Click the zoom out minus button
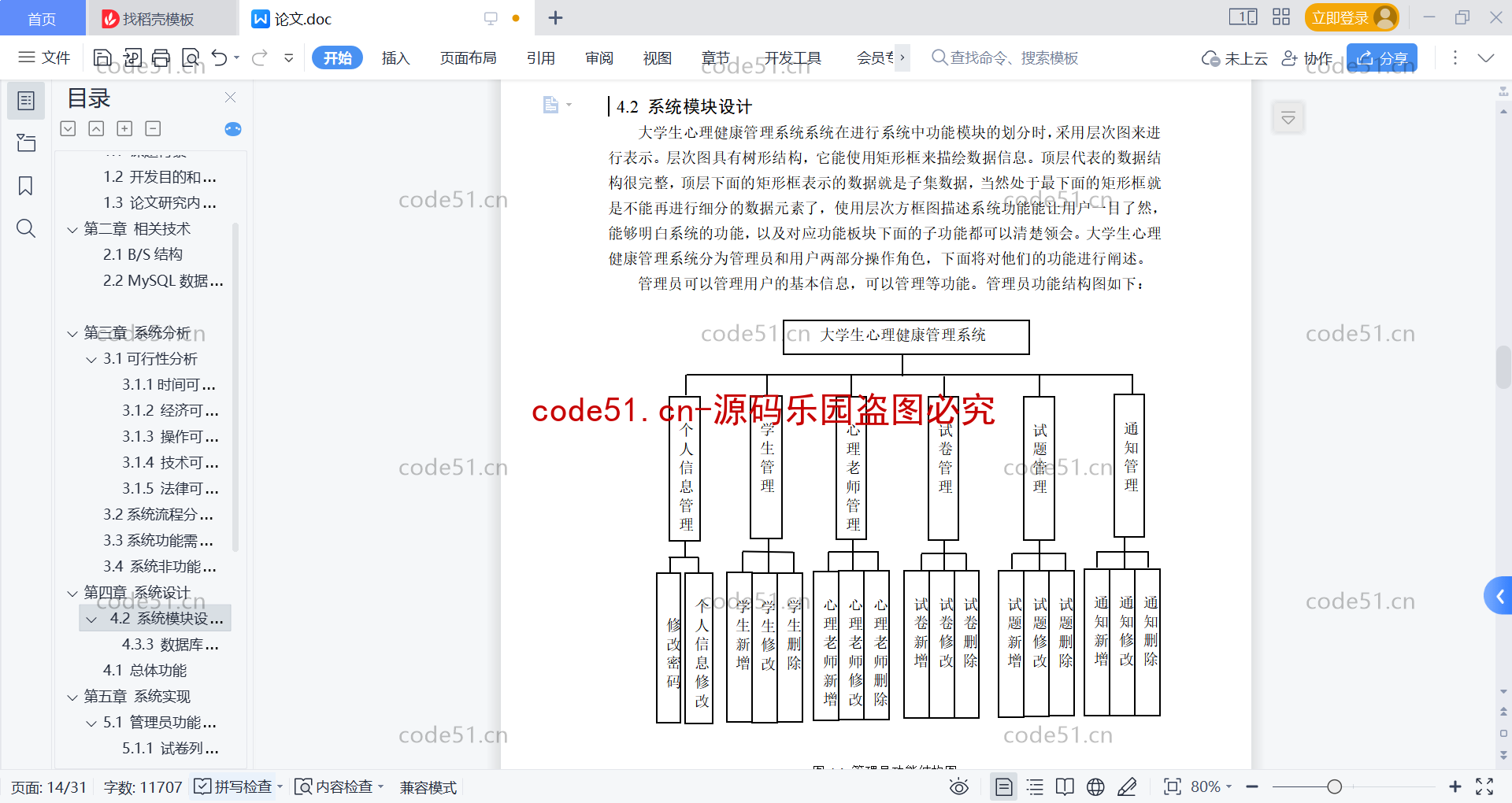This screenshot has width=1512, height=803. 1252,786
